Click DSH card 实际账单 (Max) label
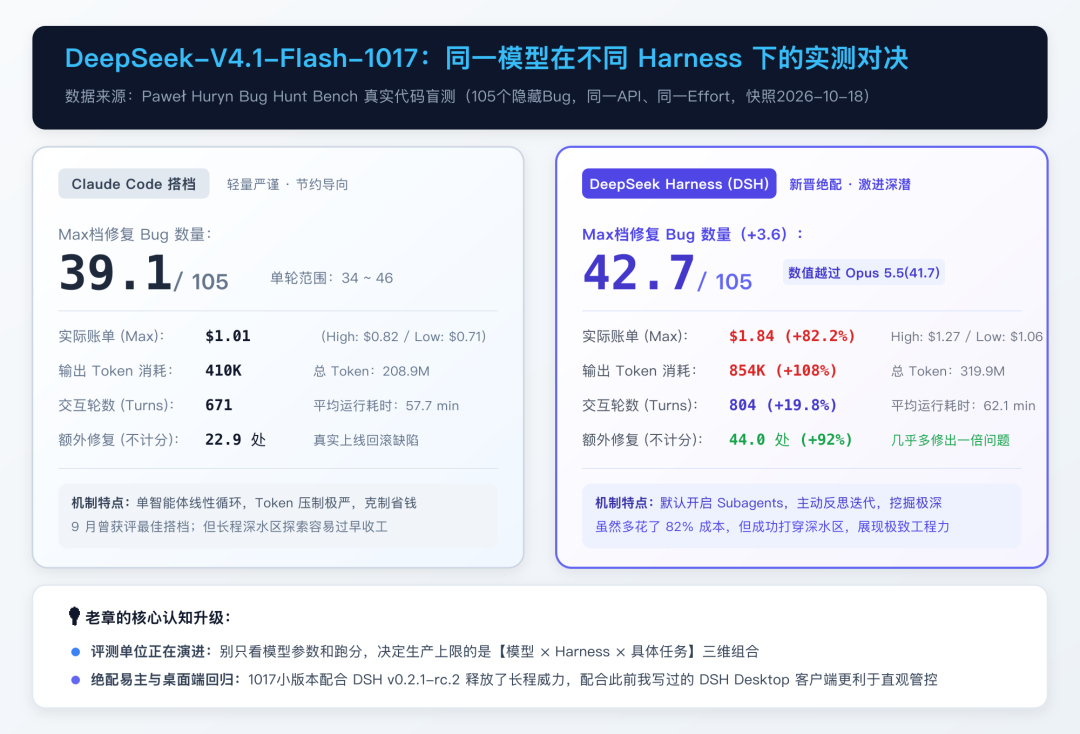 click(635, 336)
